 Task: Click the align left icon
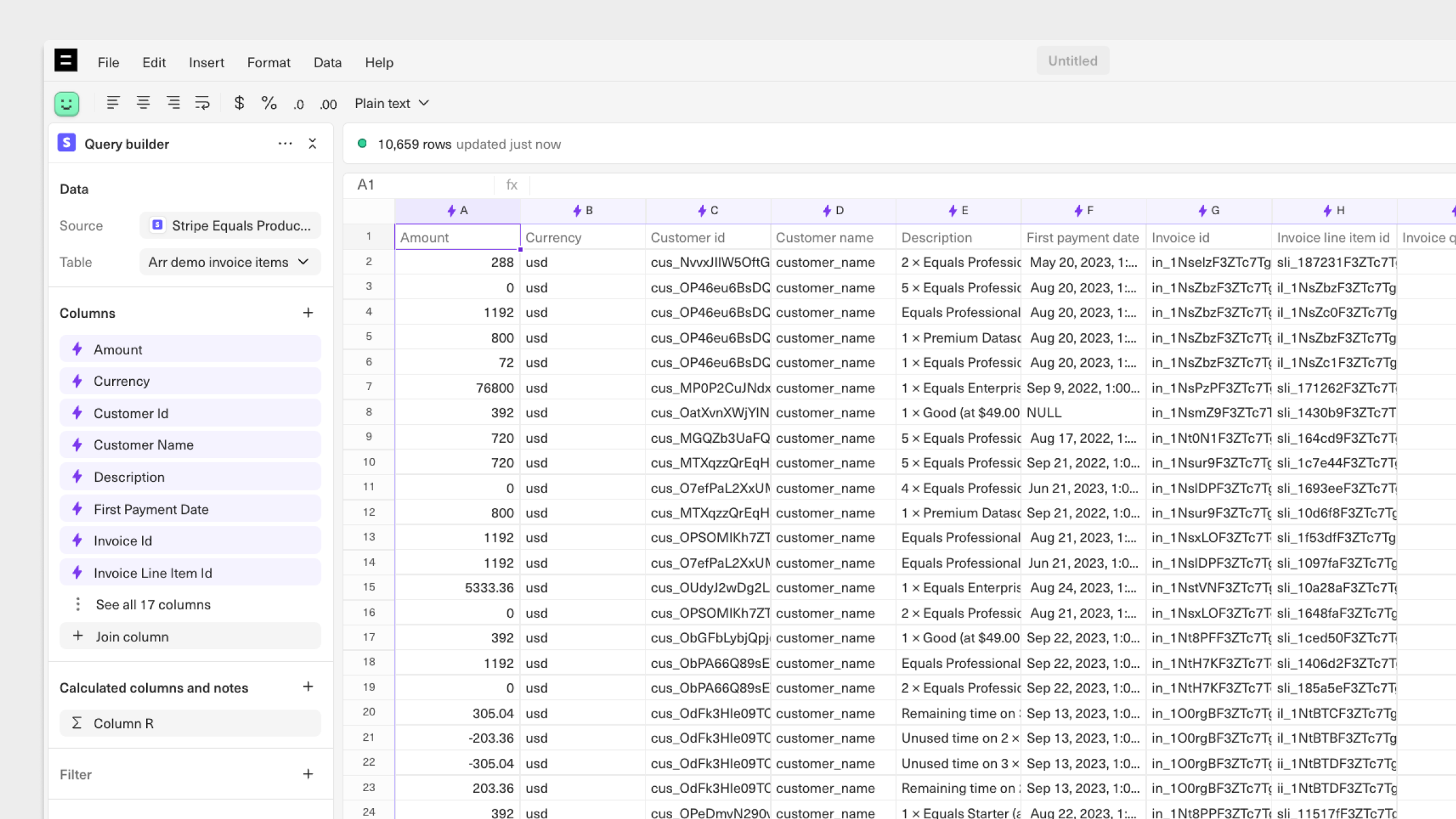click(113, 103)
